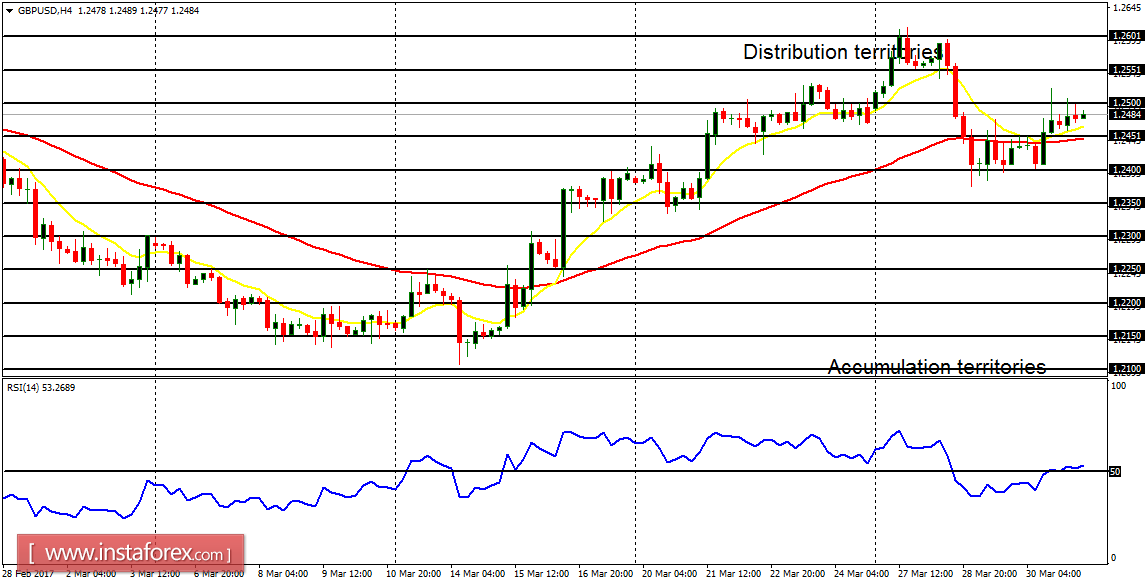Select the RSI(14) 53.2689 indicator label
1147x585 pixels.
click(x=40, y=387)
